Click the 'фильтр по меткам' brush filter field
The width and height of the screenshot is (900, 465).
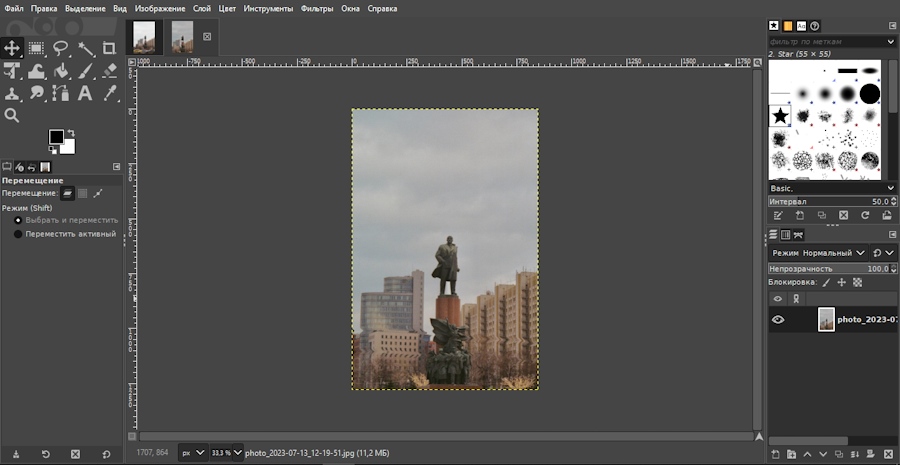[x=825, y=42]
